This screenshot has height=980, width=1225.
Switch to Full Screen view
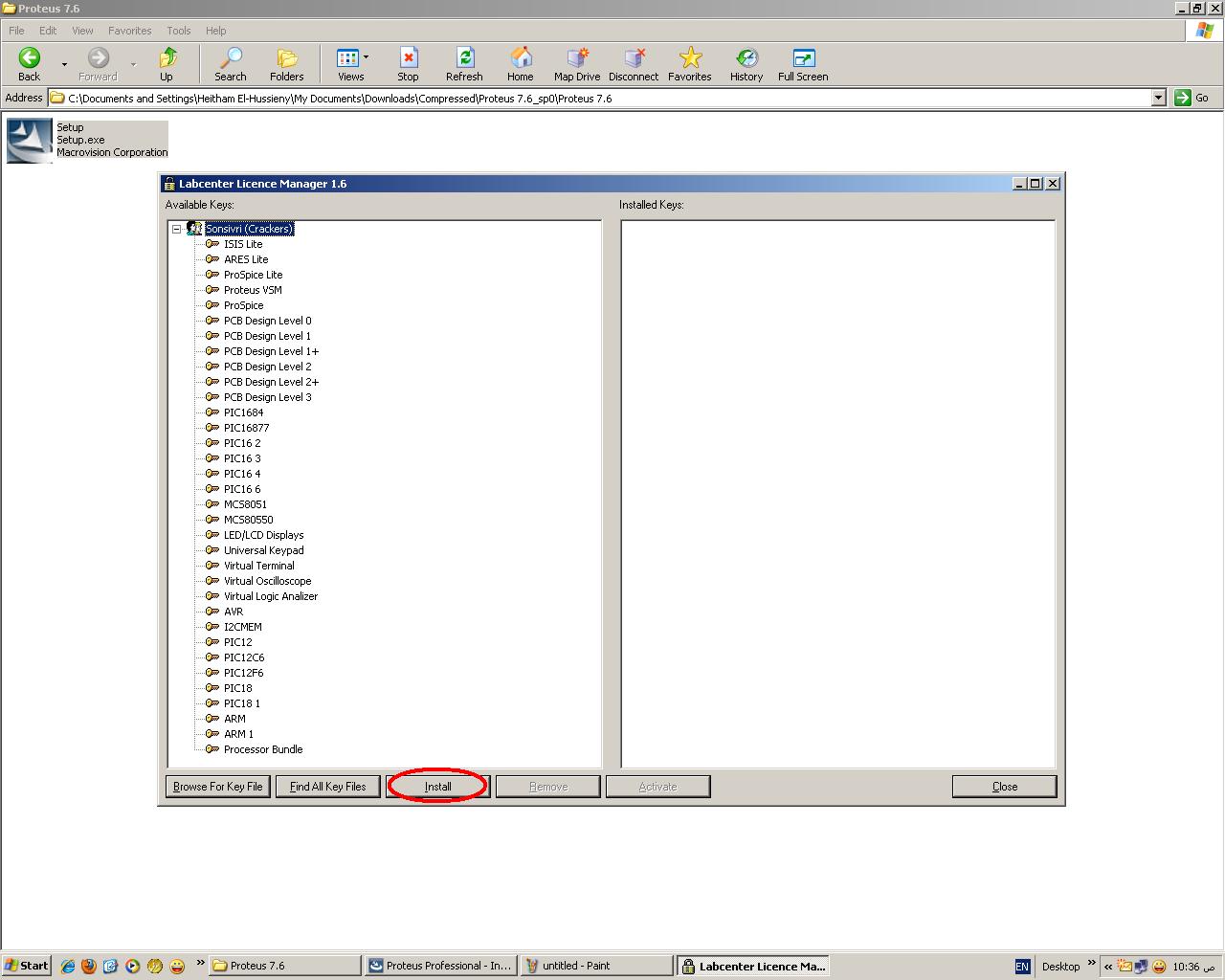(803, 58)
